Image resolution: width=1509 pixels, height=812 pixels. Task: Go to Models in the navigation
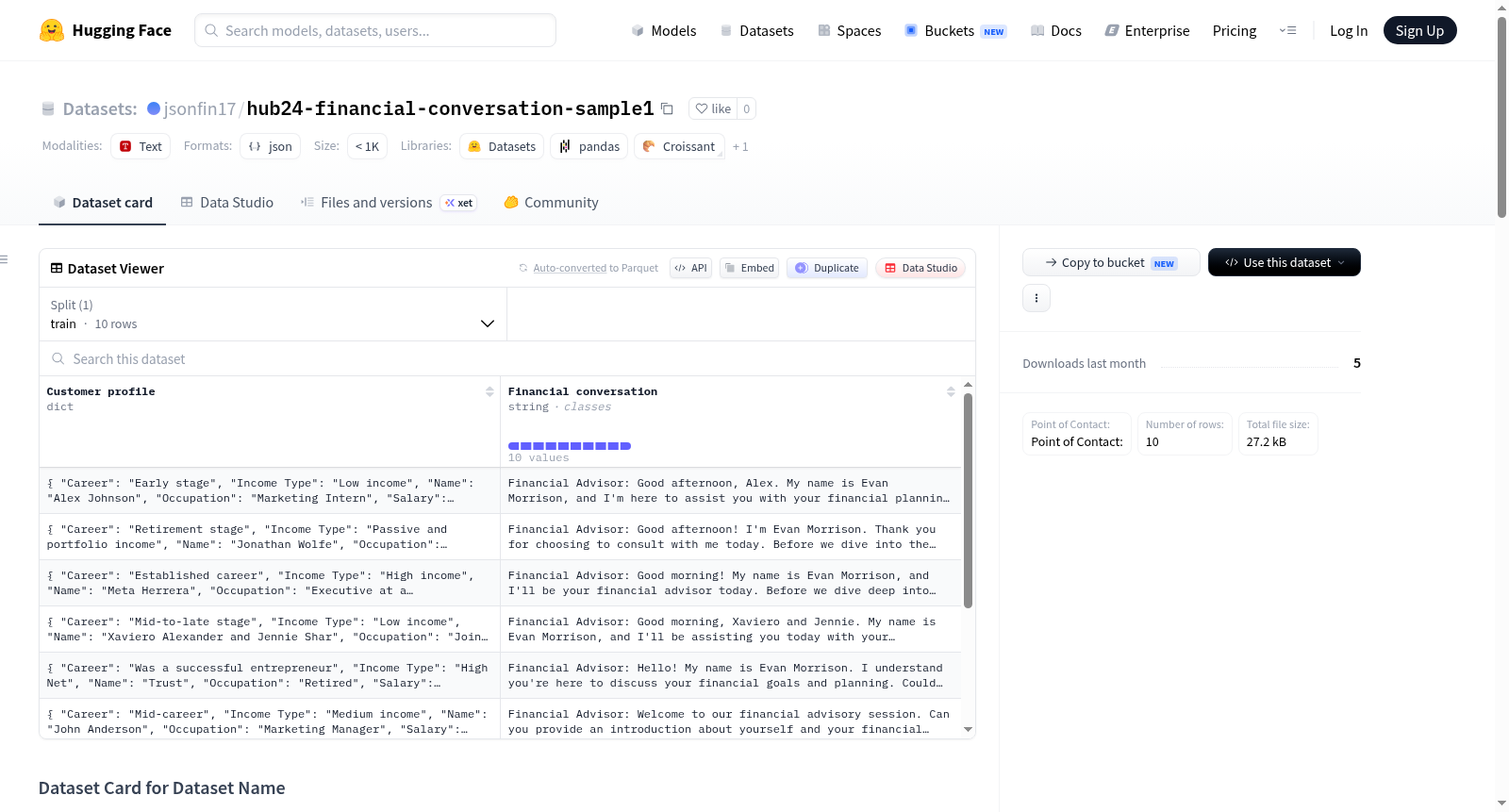pos(664,30)
